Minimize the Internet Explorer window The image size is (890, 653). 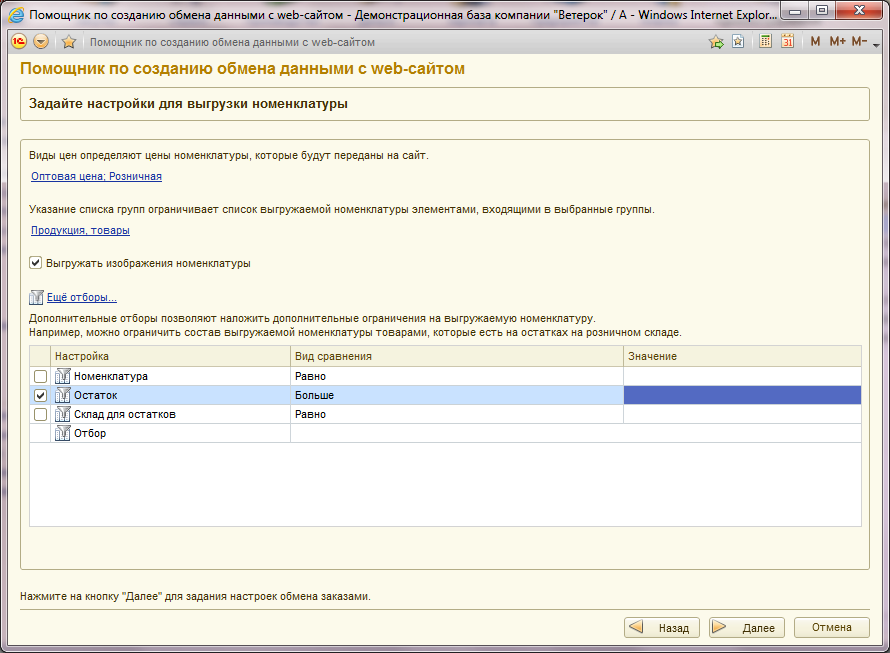click(796, 11)
